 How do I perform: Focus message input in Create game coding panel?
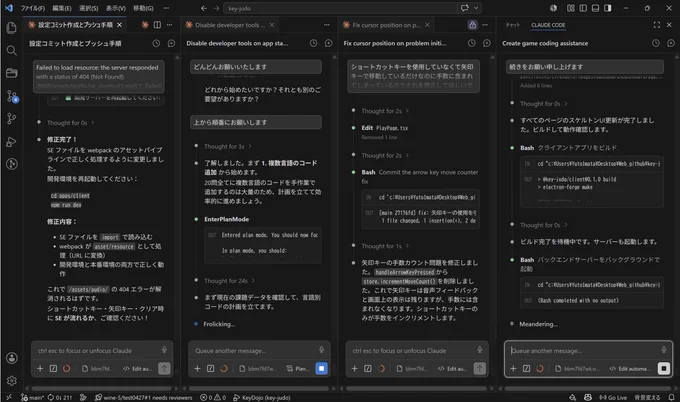tap(584, 350)
